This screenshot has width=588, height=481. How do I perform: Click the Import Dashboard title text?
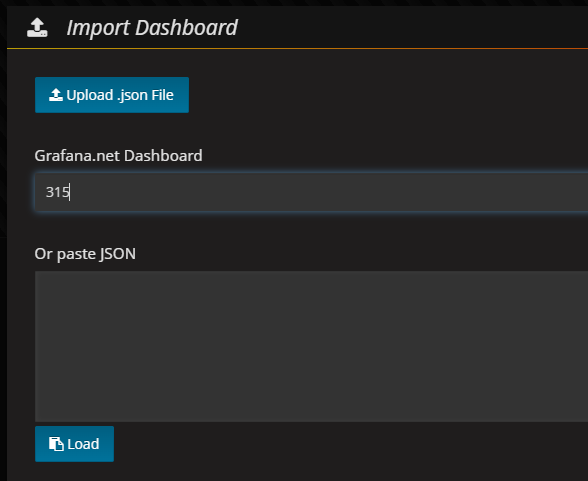[x=152, y=28]
